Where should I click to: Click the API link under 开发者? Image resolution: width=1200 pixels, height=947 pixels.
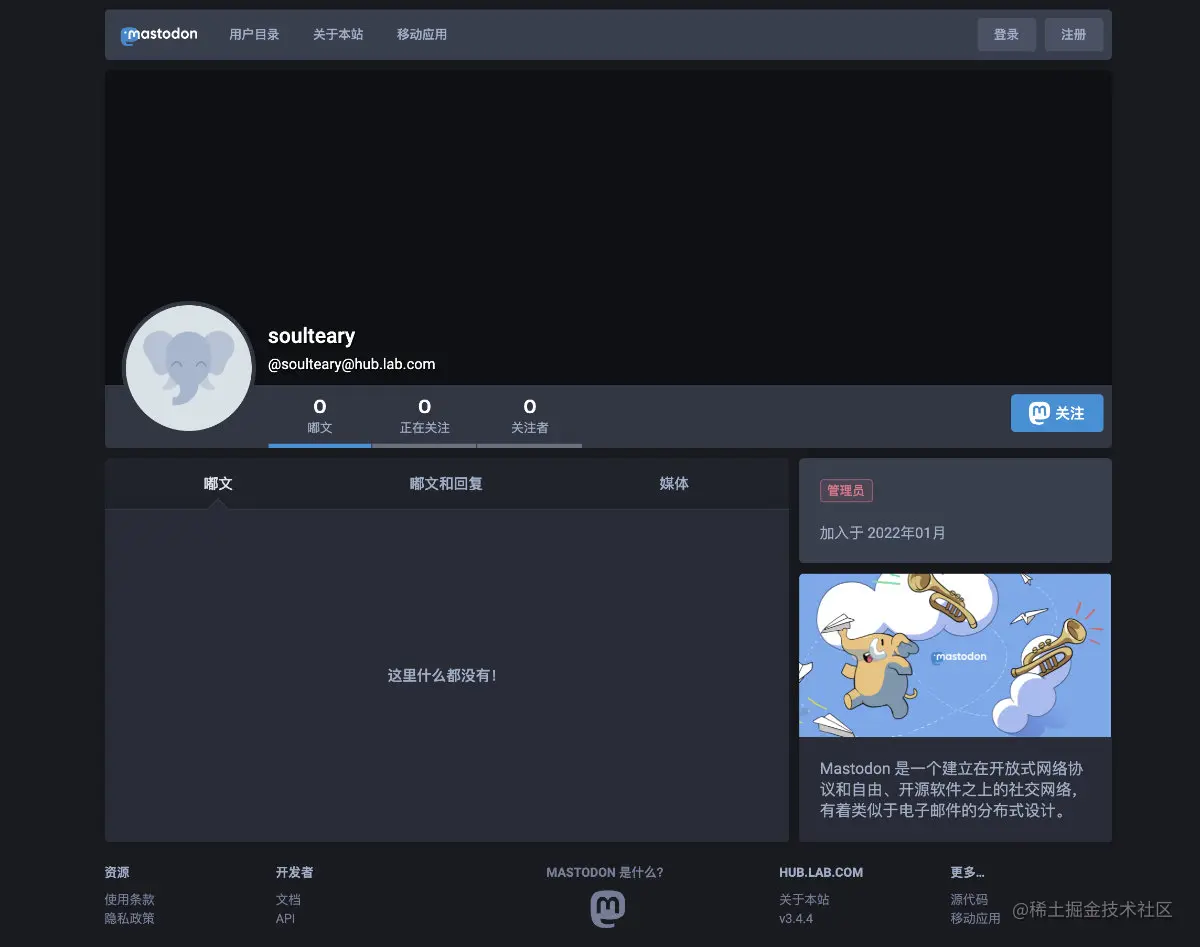[285, 917]
